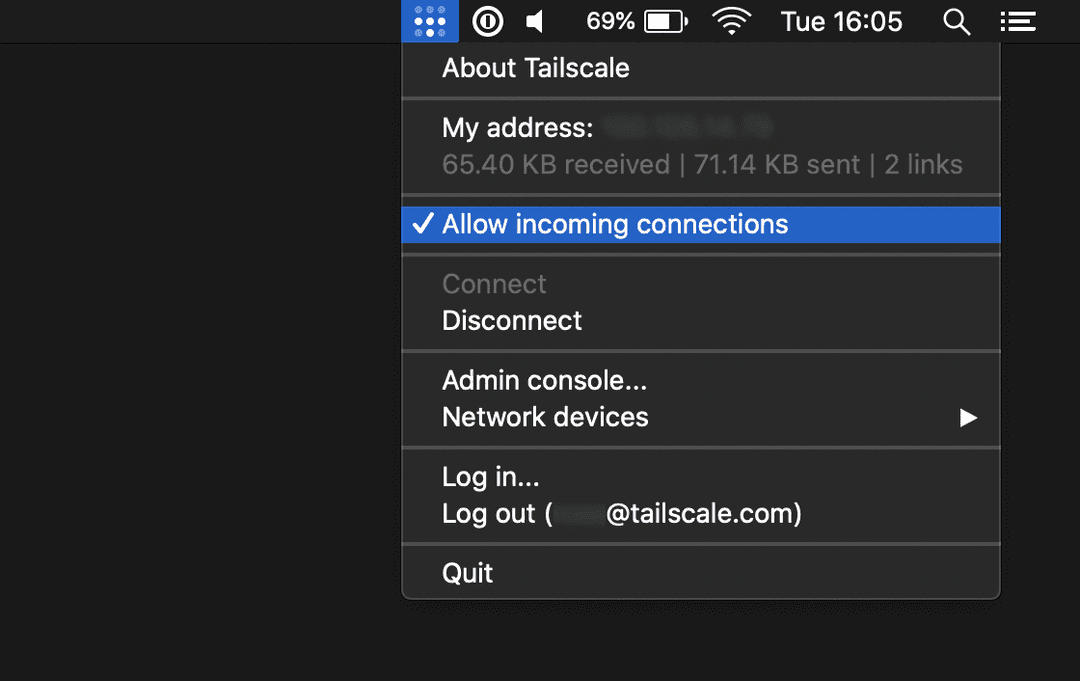1080x681 pixels.
Task: Open the Notification Center list icon
Action: [1018, 21]
